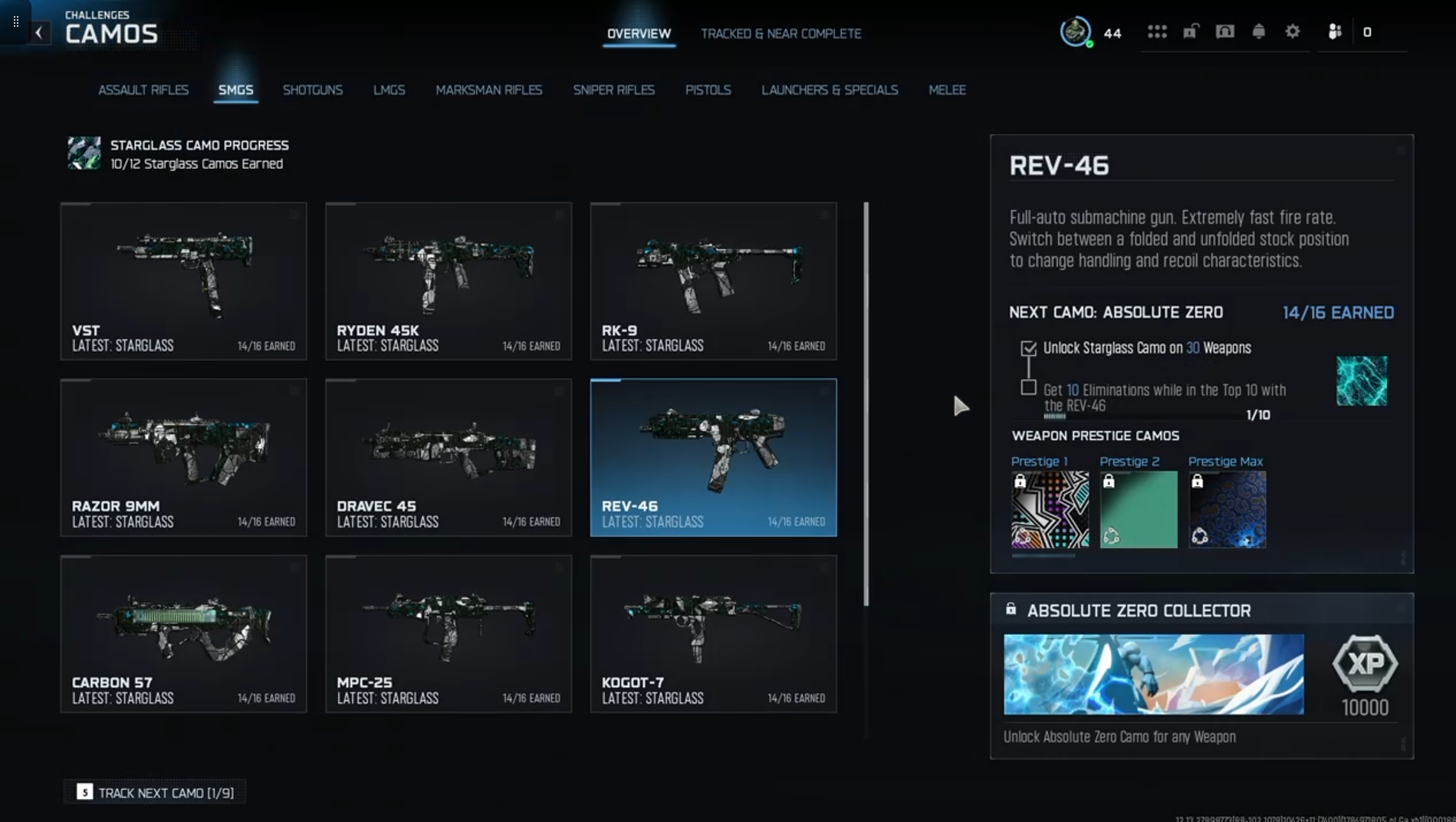The image size is (1456, 822).
Task: Click the Absolute Zero camo swatch
Action: pos(1362,381)
